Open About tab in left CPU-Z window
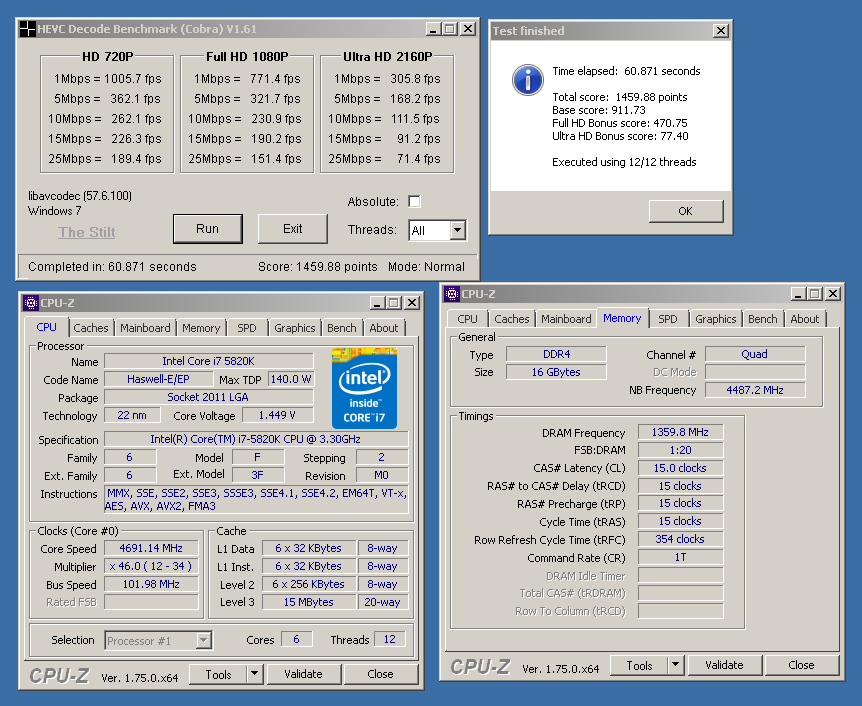 384,328
